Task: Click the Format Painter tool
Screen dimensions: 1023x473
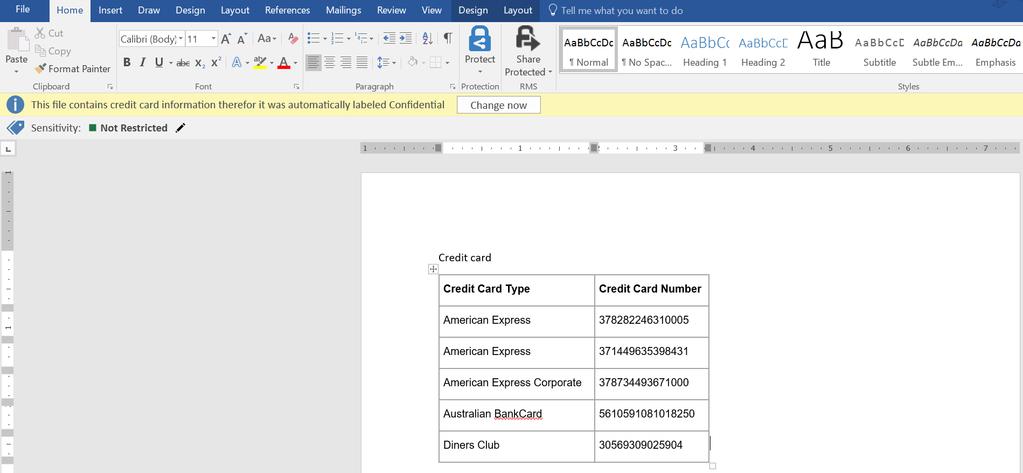Action: coord(72,69)
